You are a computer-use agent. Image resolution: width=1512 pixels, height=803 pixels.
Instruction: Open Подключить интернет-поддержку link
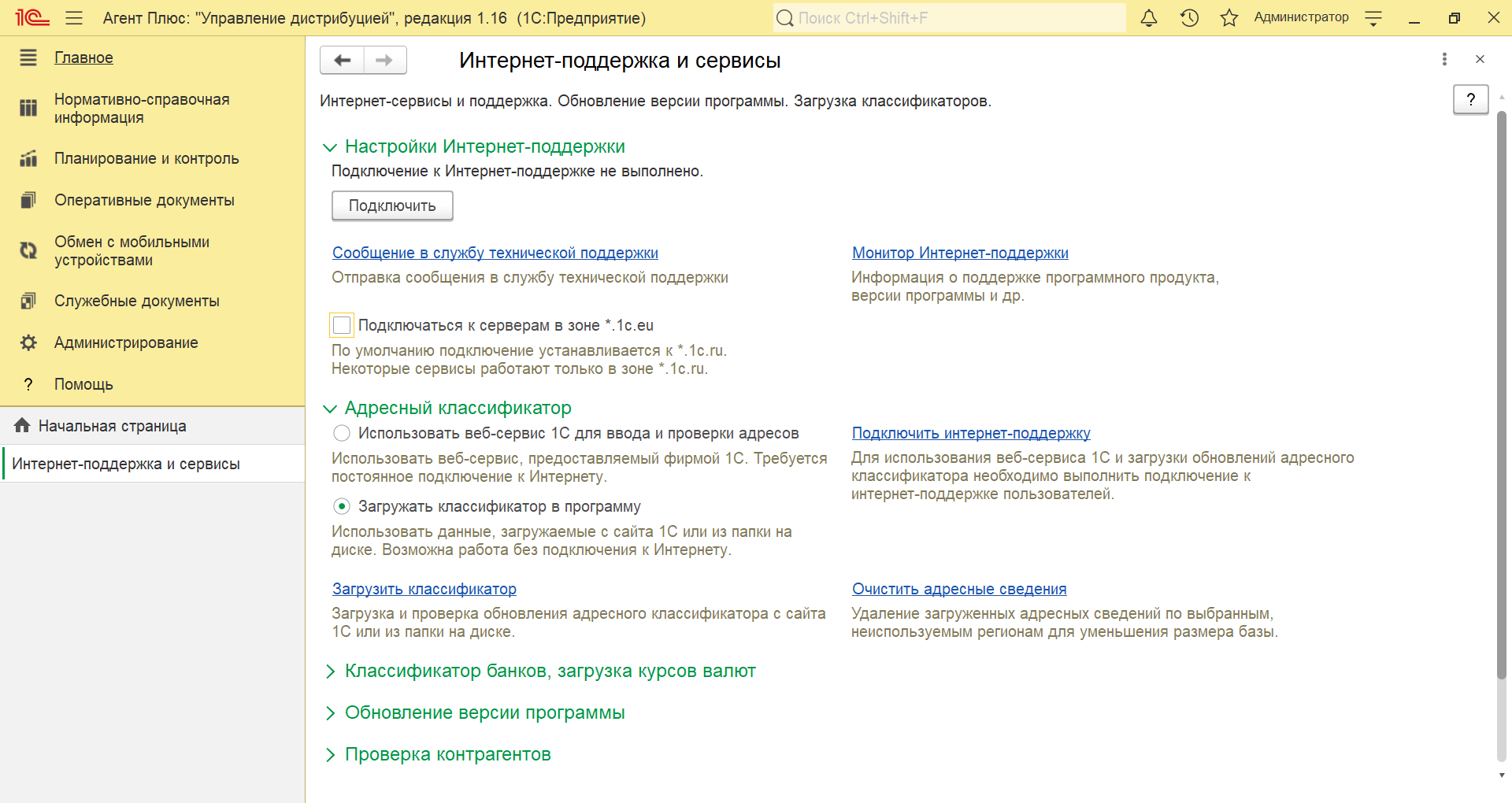tap(971, 433)
